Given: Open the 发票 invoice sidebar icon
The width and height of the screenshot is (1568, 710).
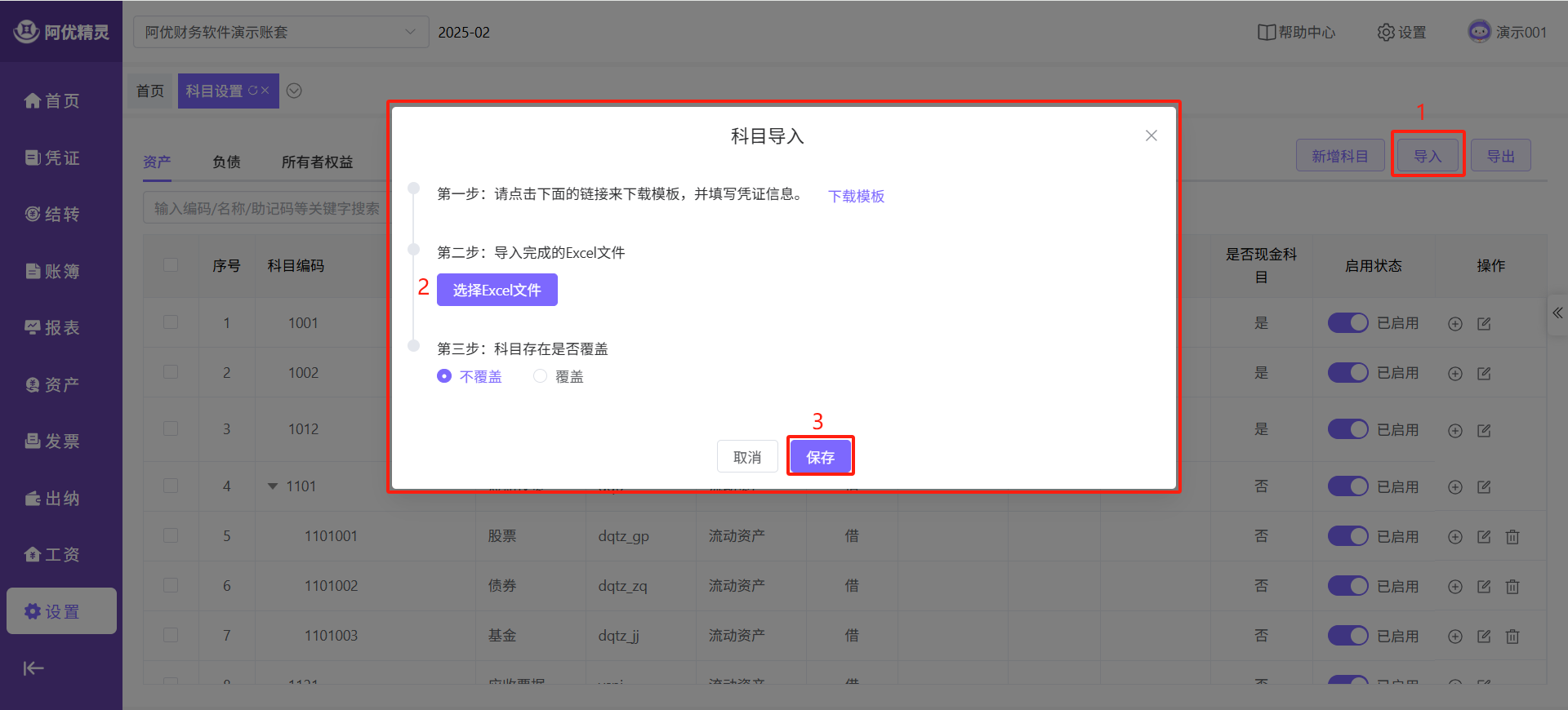Looking at the screenshot, I should [33, 441].
